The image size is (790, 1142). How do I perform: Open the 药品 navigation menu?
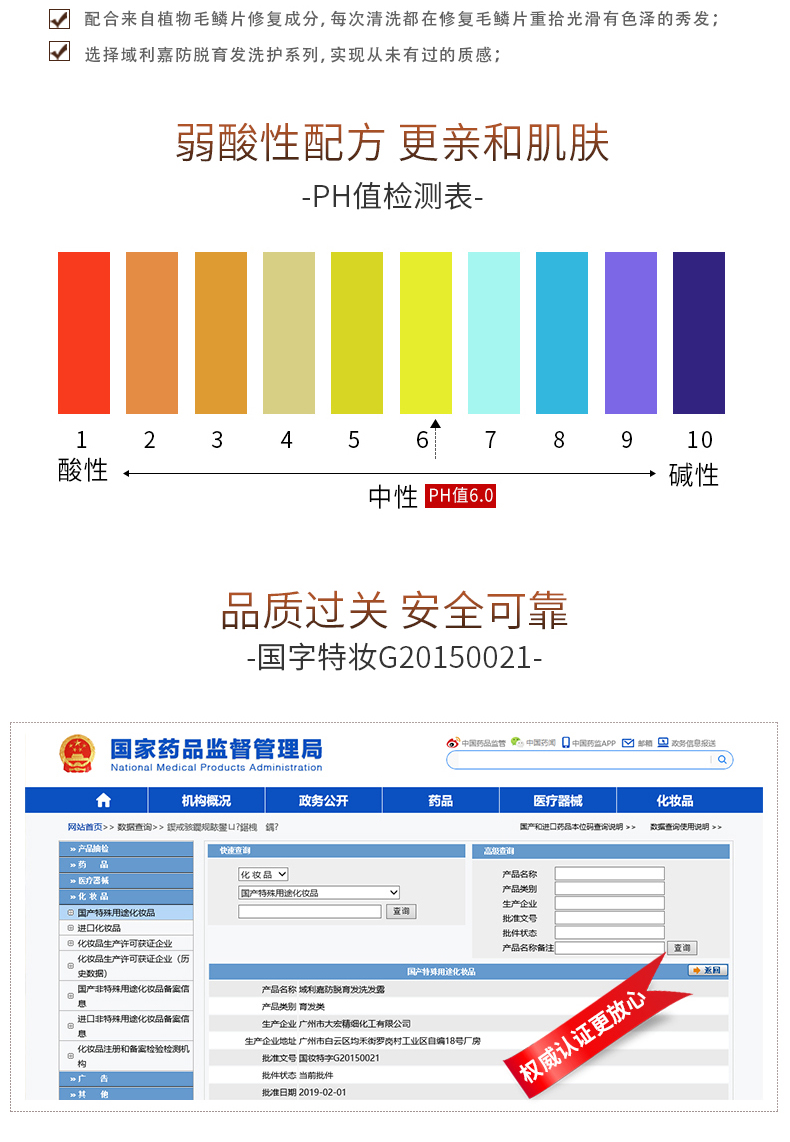[x=441, y=800]
